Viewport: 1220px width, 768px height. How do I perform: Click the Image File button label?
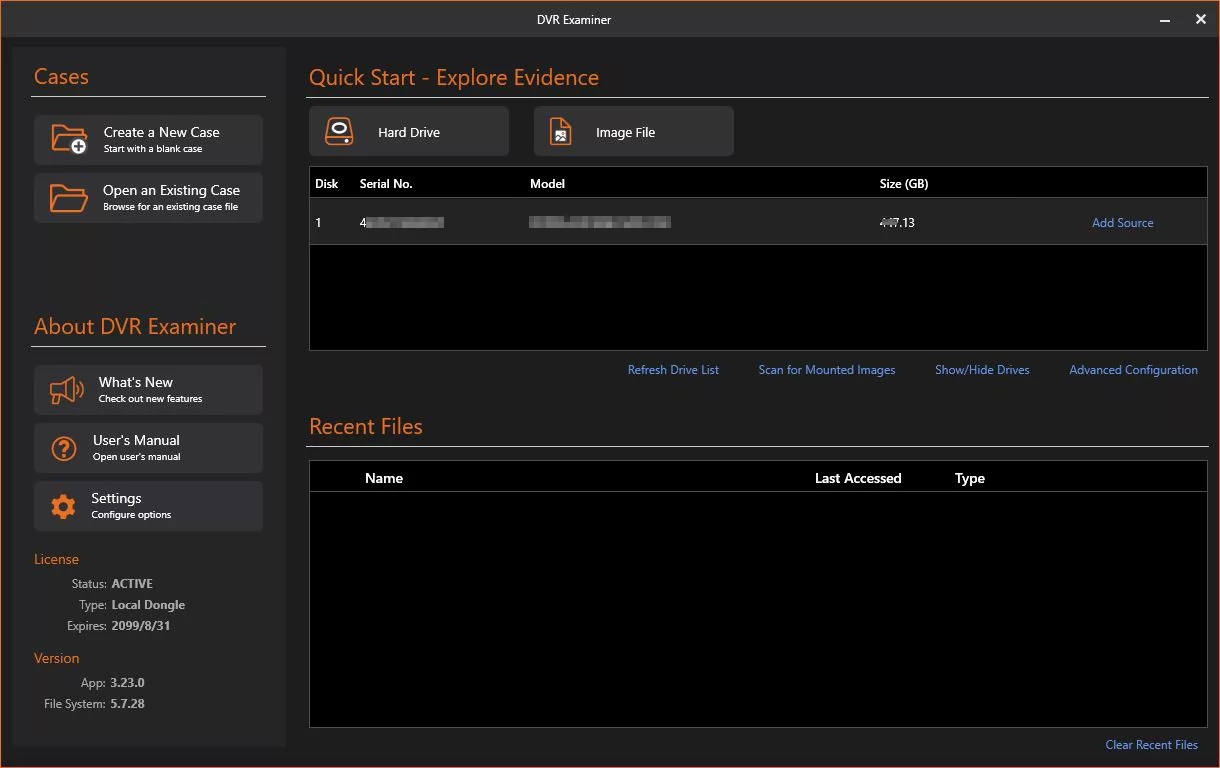point(625,132)
